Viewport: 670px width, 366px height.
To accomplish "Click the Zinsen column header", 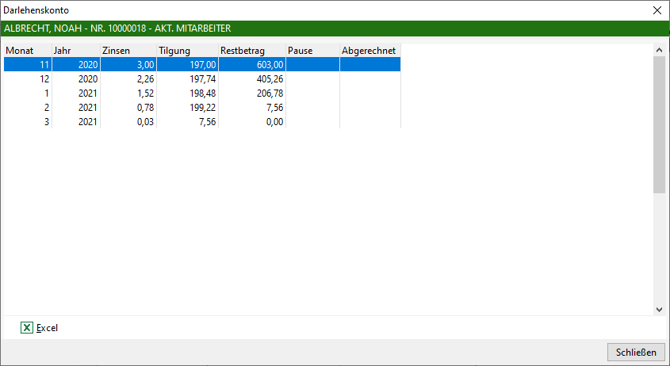I will 129,50.
